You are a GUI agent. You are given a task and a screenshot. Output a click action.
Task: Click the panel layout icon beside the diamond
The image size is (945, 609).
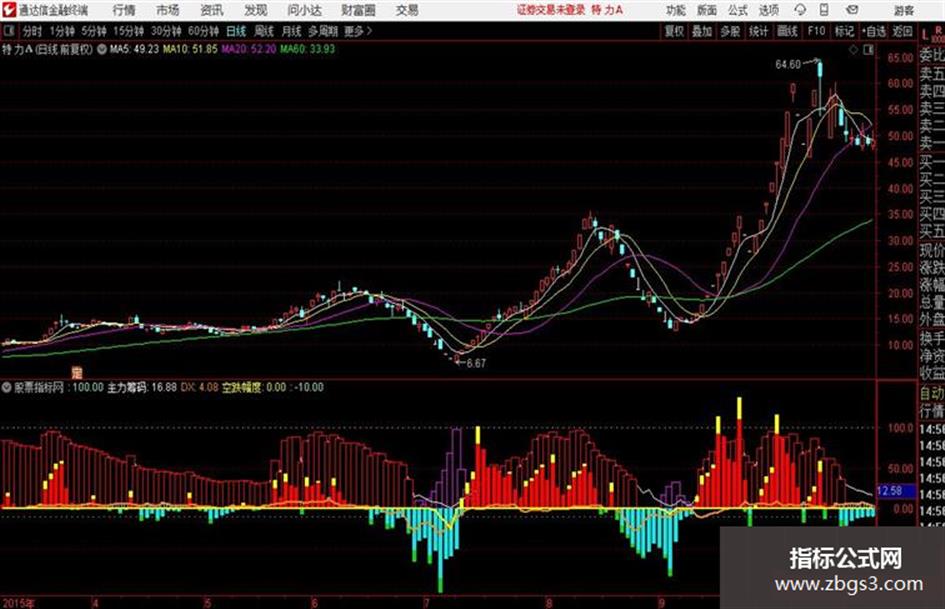[x=868, y=50]
